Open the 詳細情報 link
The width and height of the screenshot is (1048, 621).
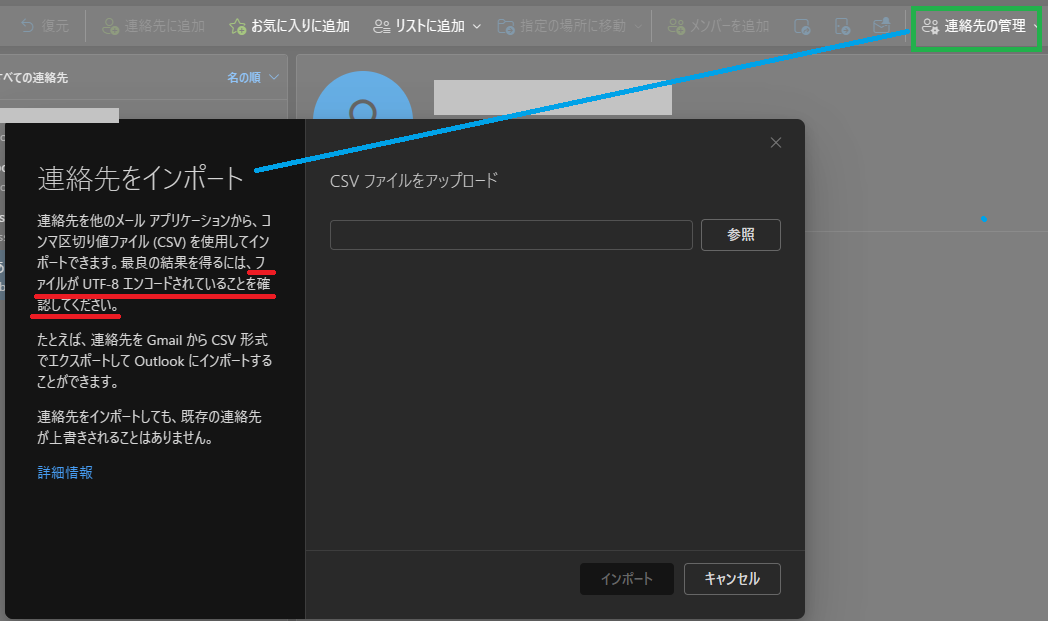[x=65, y=473]
